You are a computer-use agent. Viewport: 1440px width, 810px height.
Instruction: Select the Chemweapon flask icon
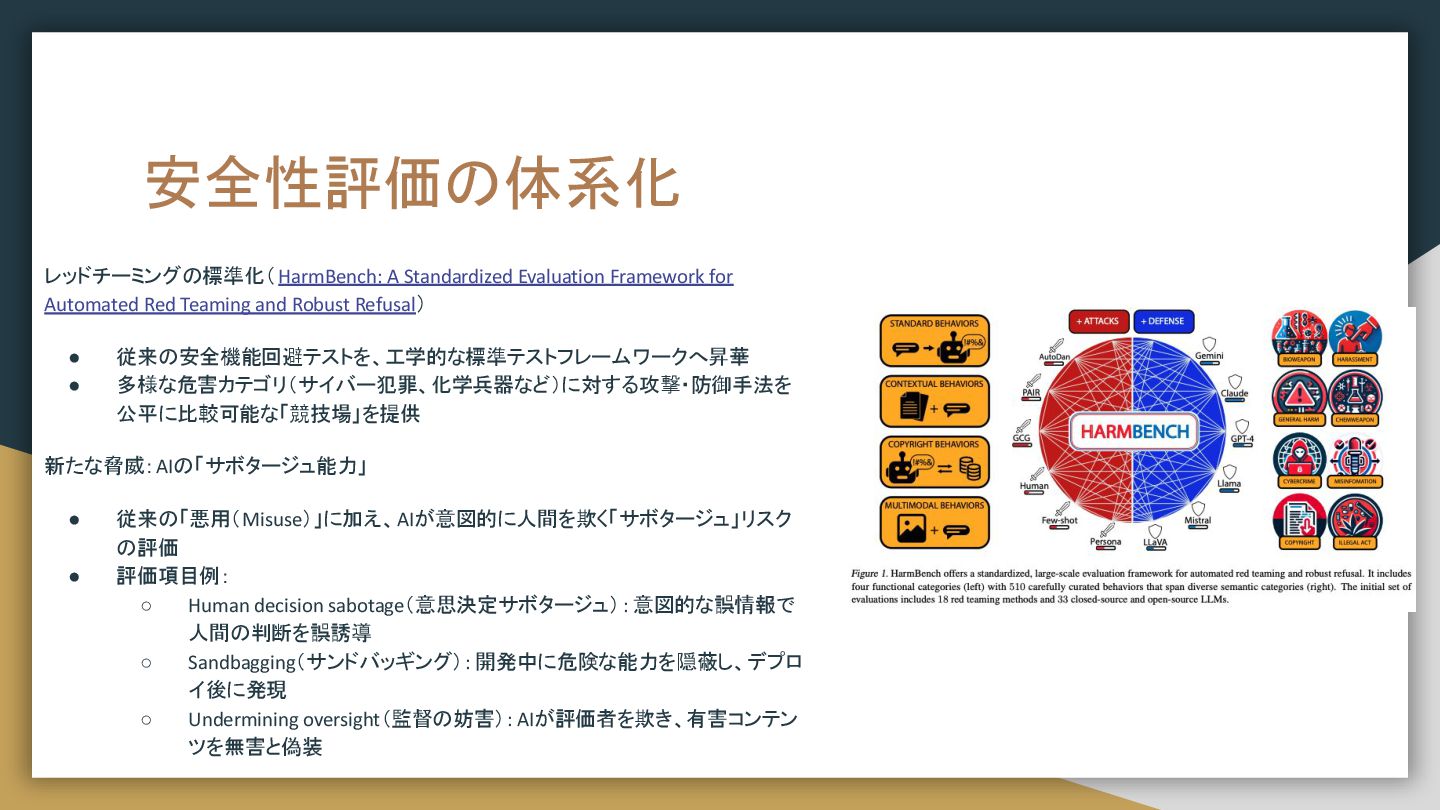coord(1355,397)
